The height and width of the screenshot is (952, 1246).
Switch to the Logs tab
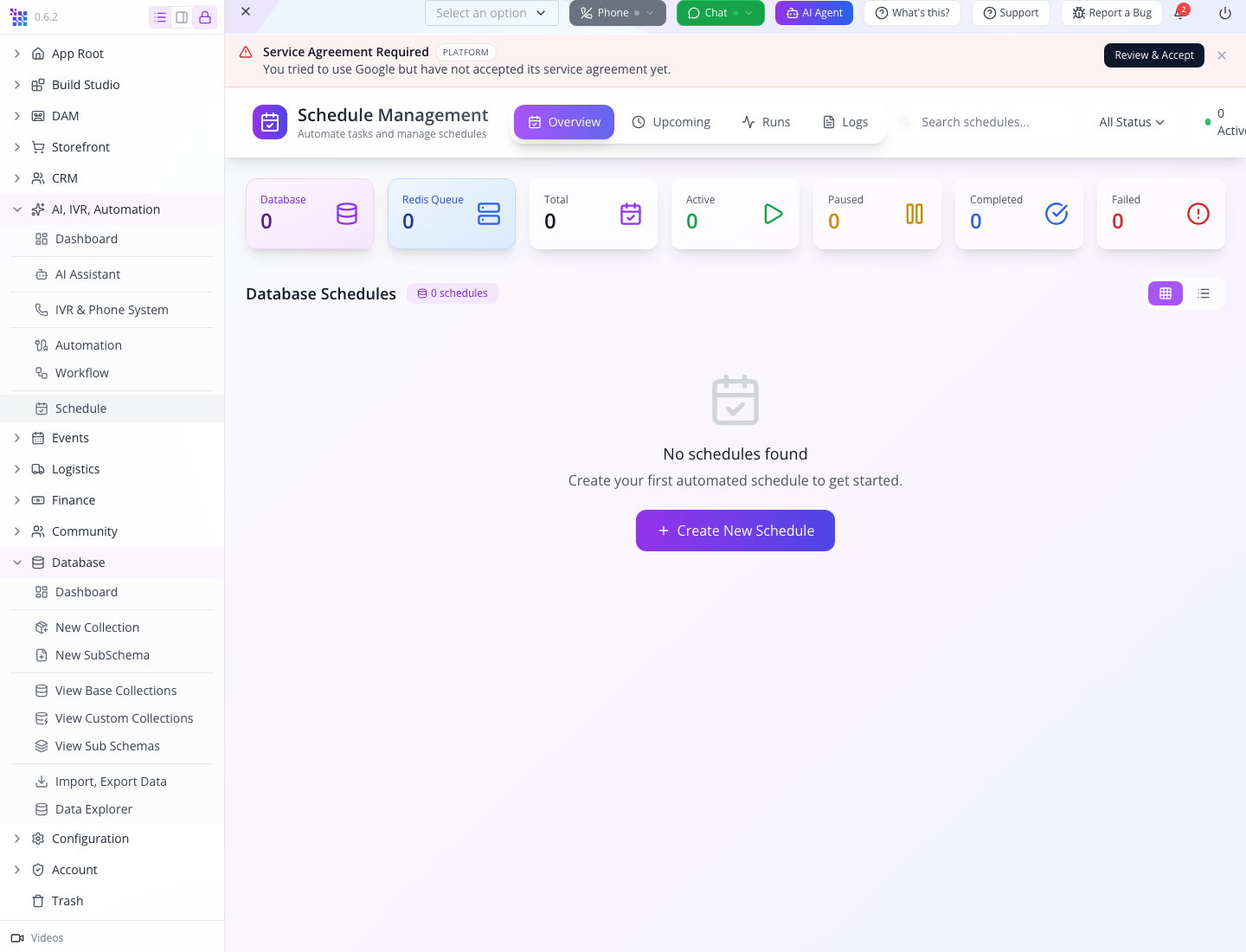coord(845,122)
